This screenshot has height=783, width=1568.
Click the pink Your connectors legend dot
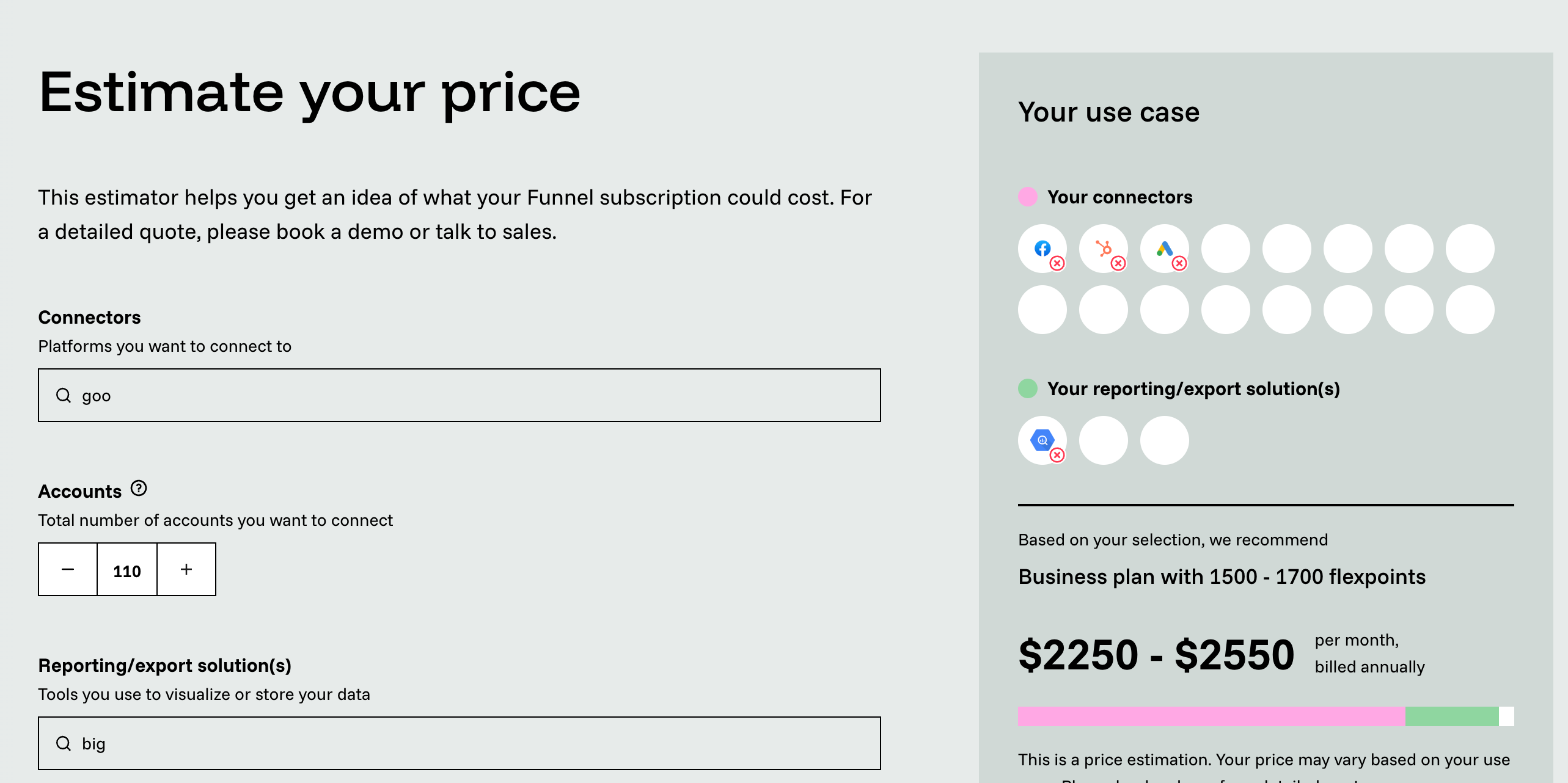(1028, 197)
